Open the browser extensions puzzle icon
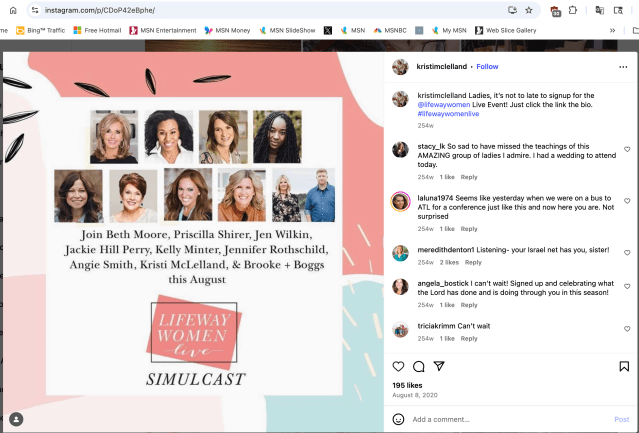This screenshot has height=433, width=639. 572,9
